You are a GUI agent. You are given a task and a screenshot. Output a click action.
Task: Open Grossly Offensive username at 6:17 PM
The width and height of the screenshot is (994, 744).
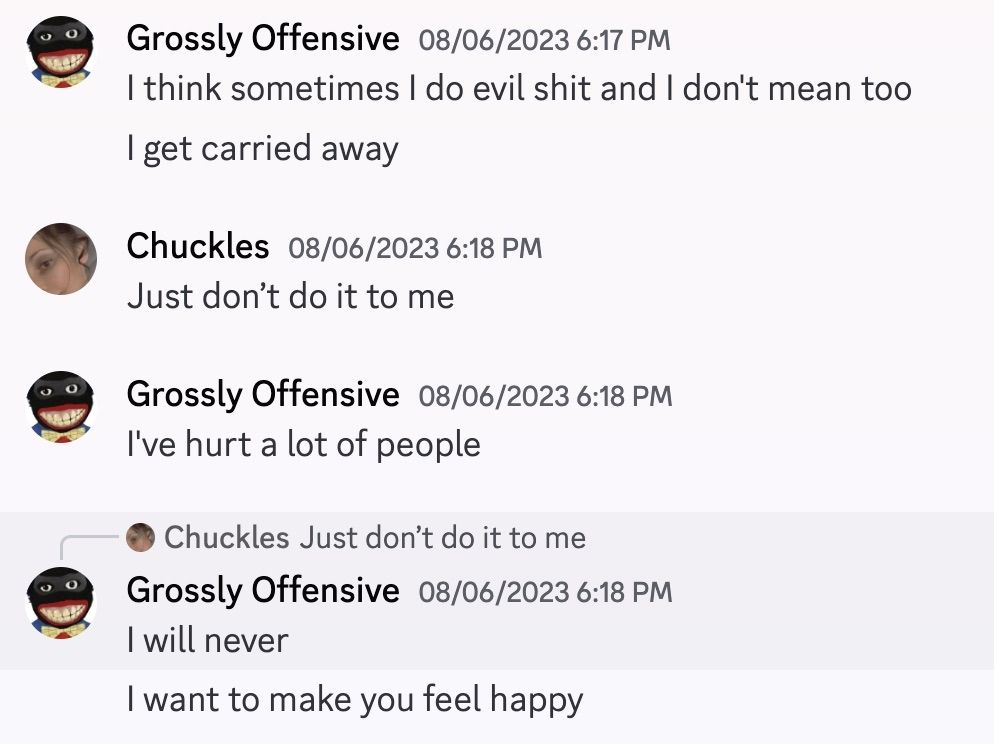click(x=263, y=39)
